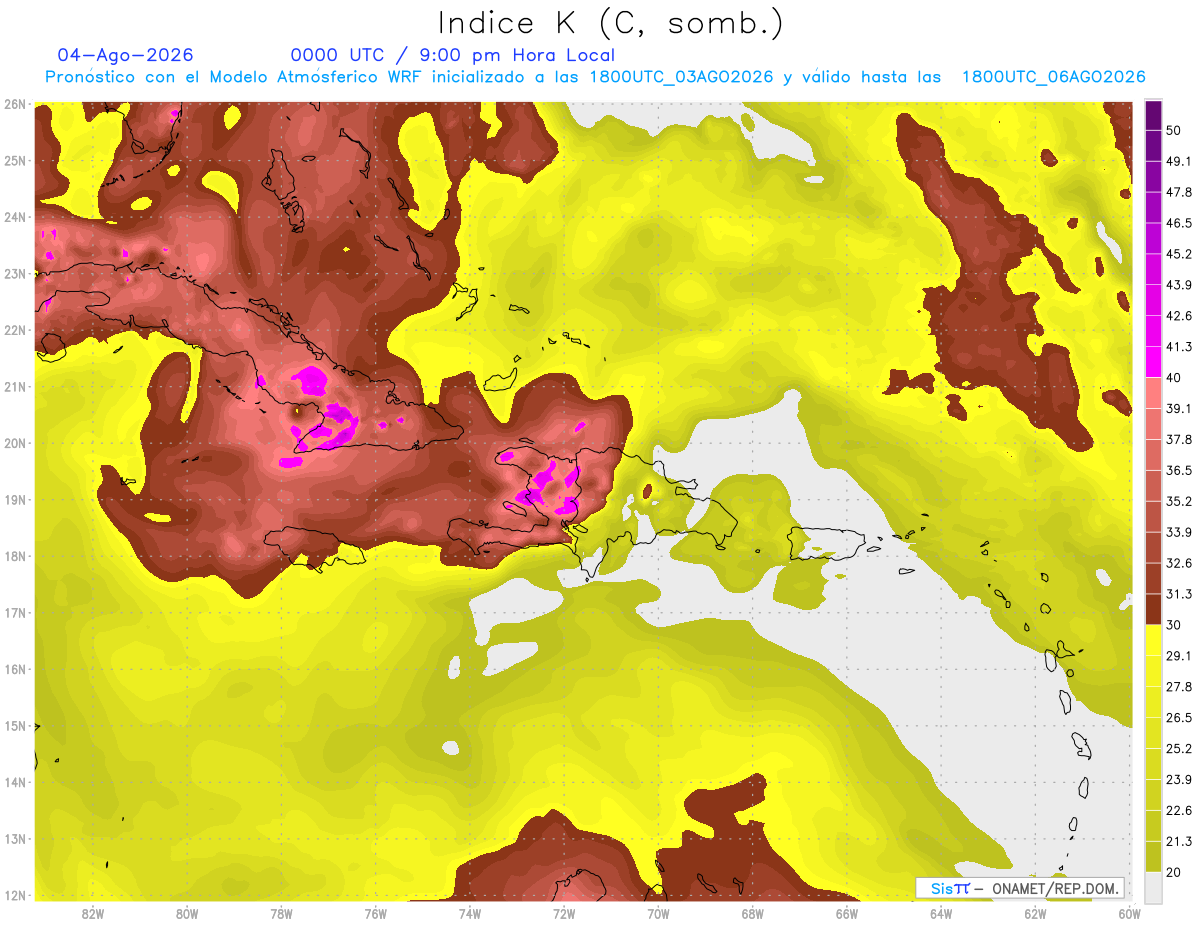Click the 78W longitude axis label
This screenshot has height=927, width=1200.
[x=281, y=914]
